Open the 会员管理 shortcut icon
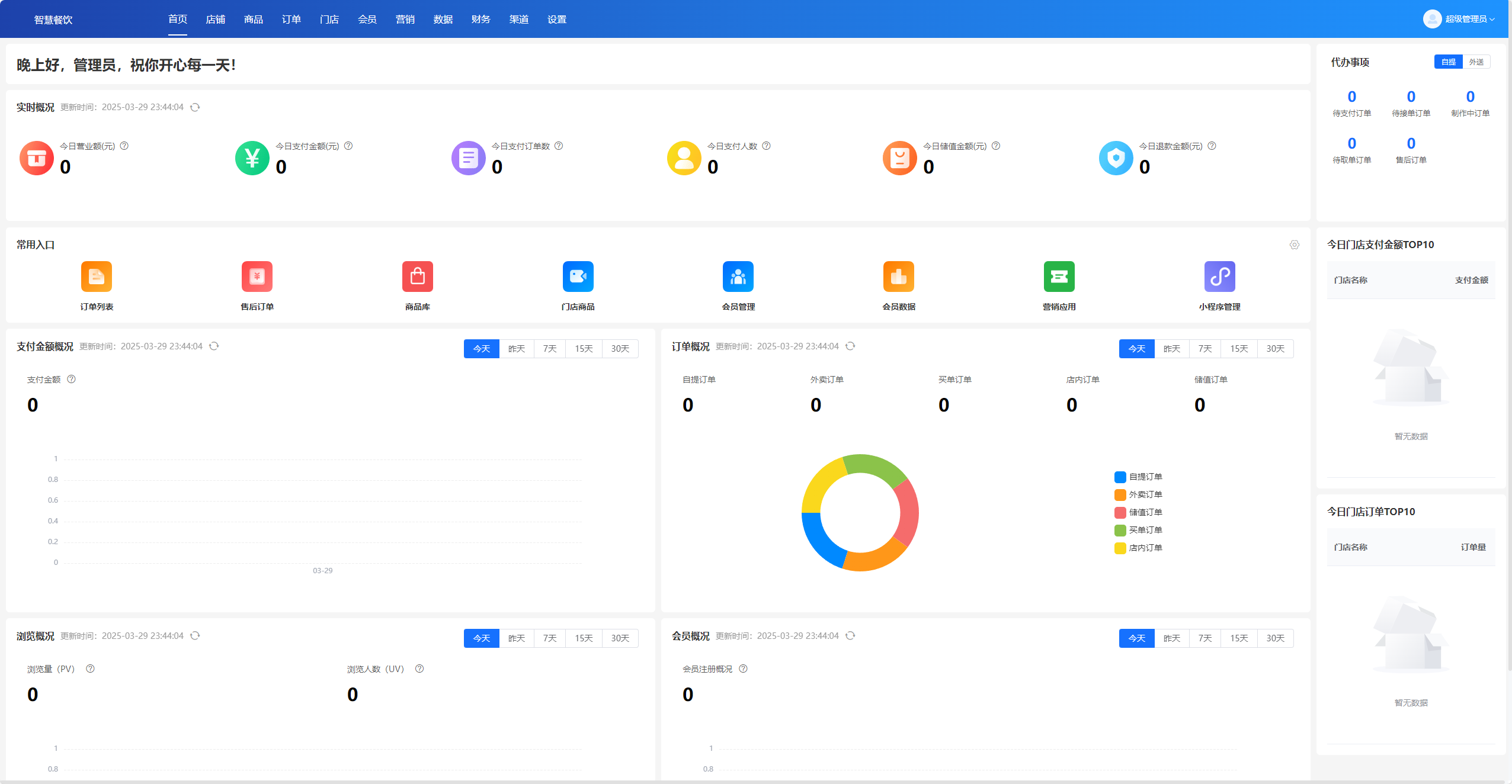This screenshot has width=1512, height=784. pos(738,277)
